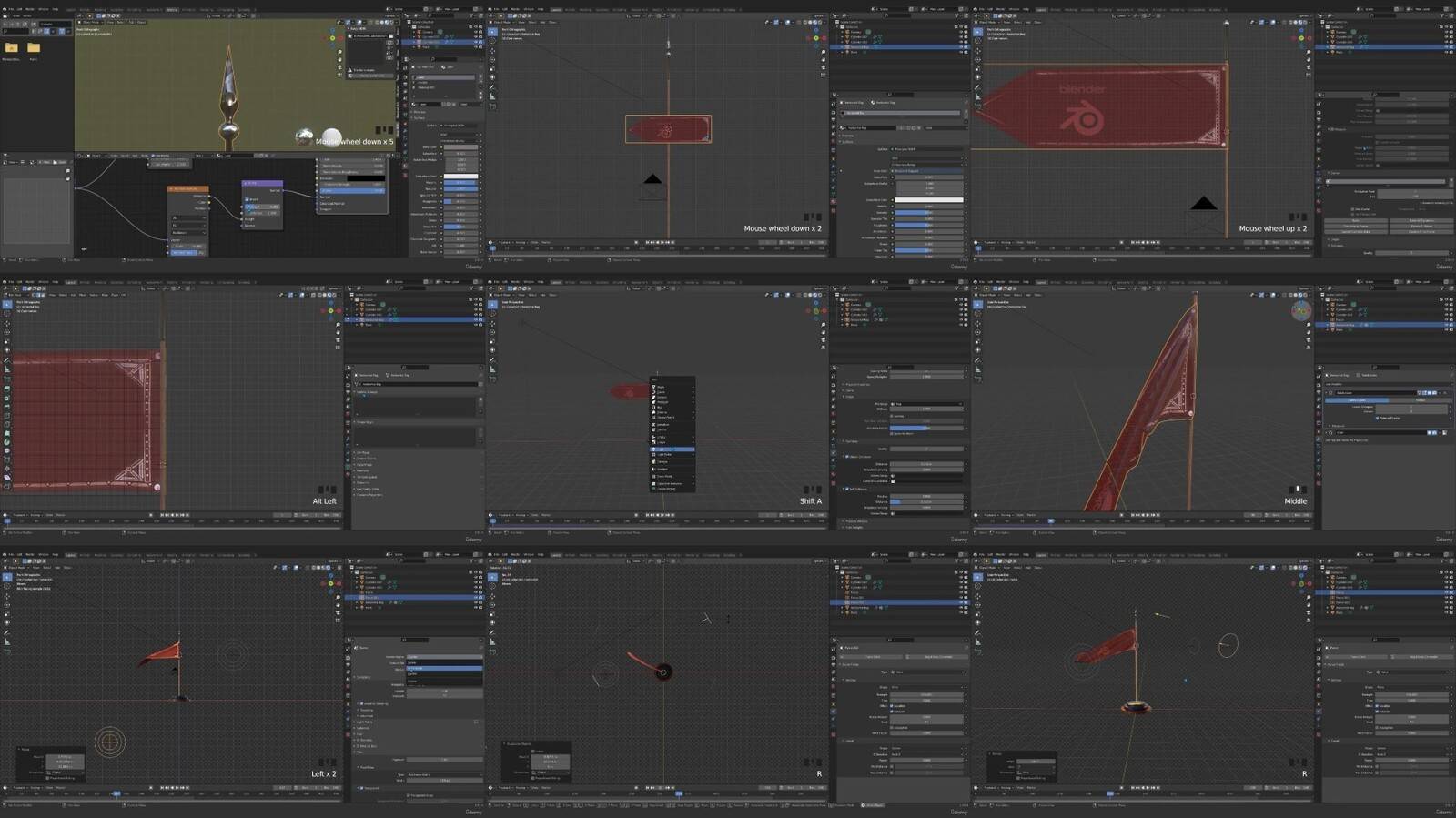The width and height of the screenshot is (1456, 818).
Task: Open the Pin Group dropdown in cloth Shape settings
Action: pos(926,404)
